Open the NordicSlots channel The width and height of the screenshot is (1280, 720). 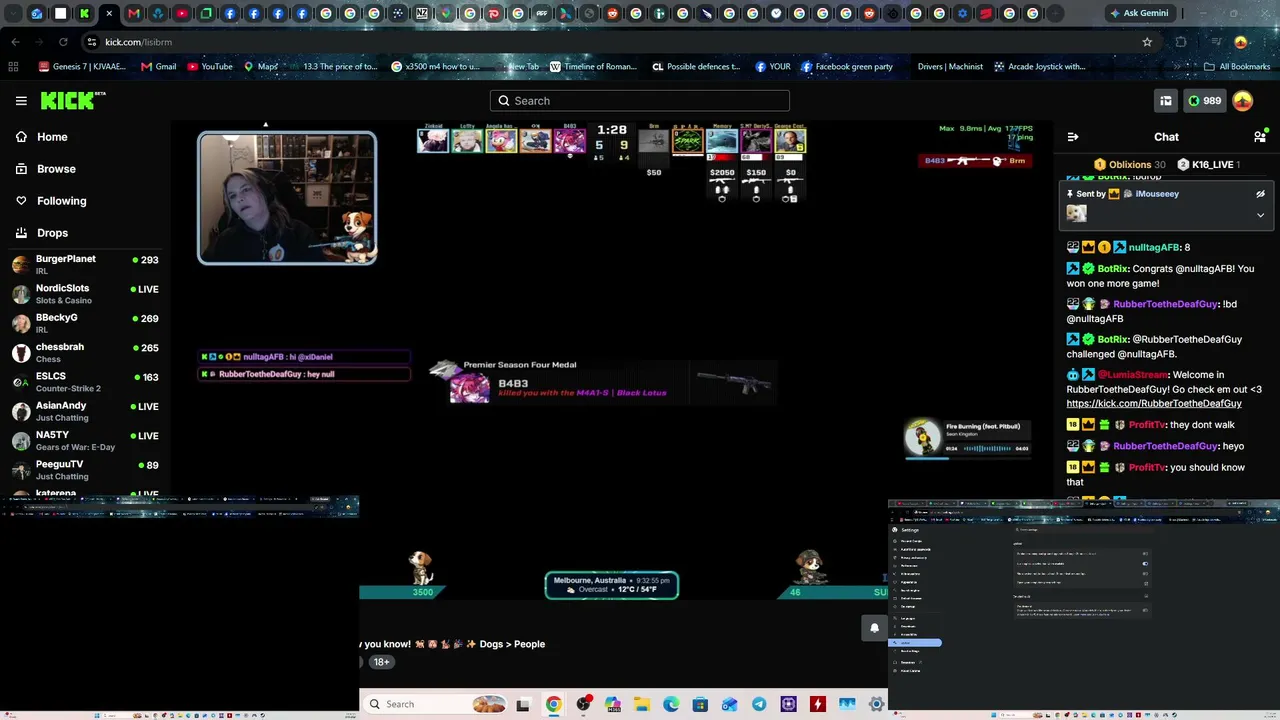point(85,294)
